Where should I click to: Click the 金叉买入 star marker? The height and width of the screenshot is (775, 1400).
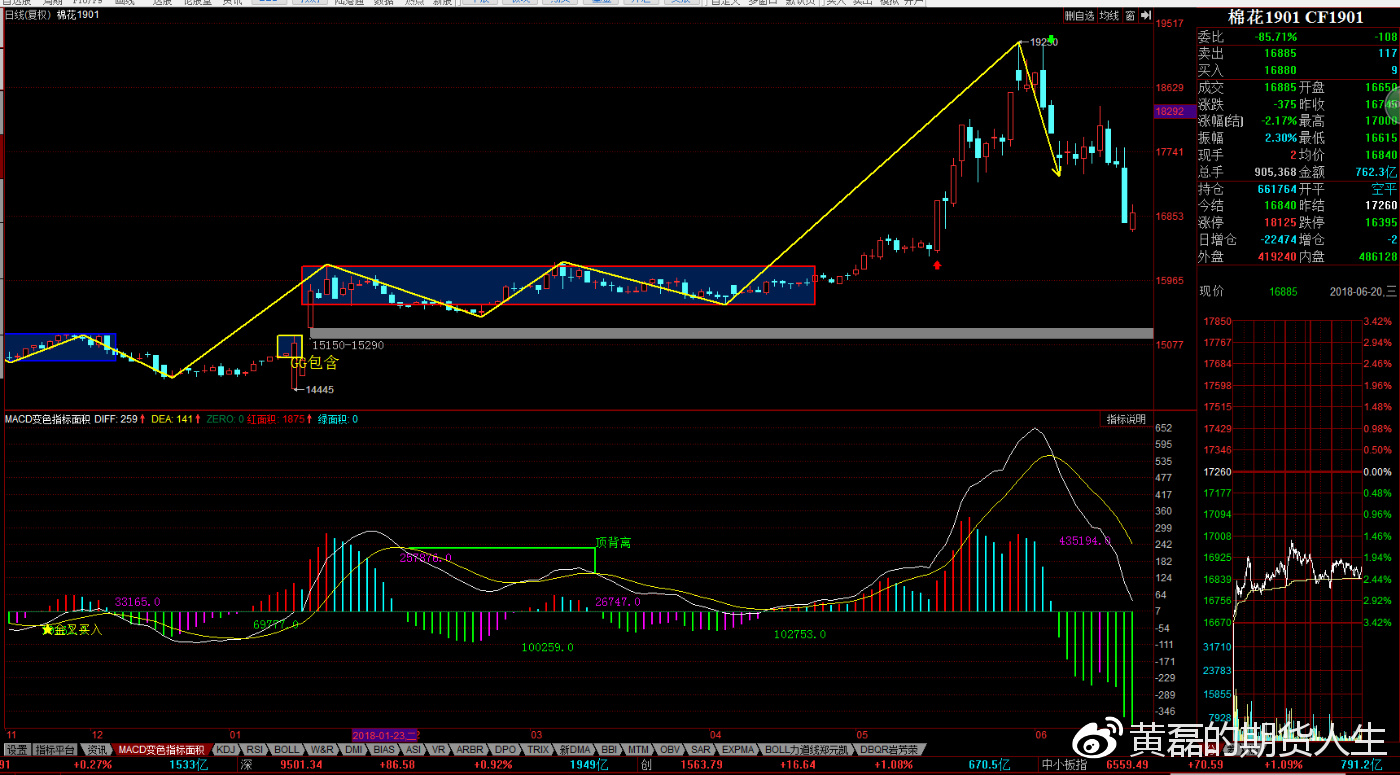(x=71, y=630)
